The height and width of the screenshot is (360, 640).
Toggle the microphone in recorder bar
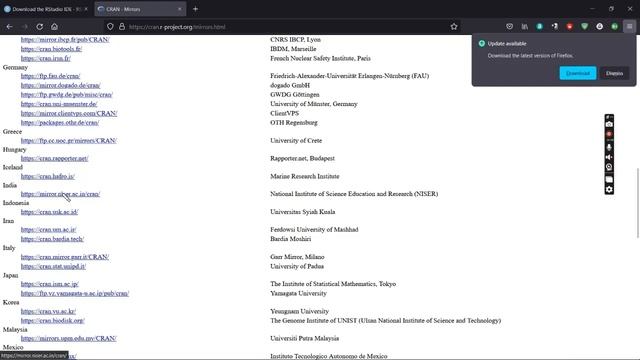pos(609,147)
